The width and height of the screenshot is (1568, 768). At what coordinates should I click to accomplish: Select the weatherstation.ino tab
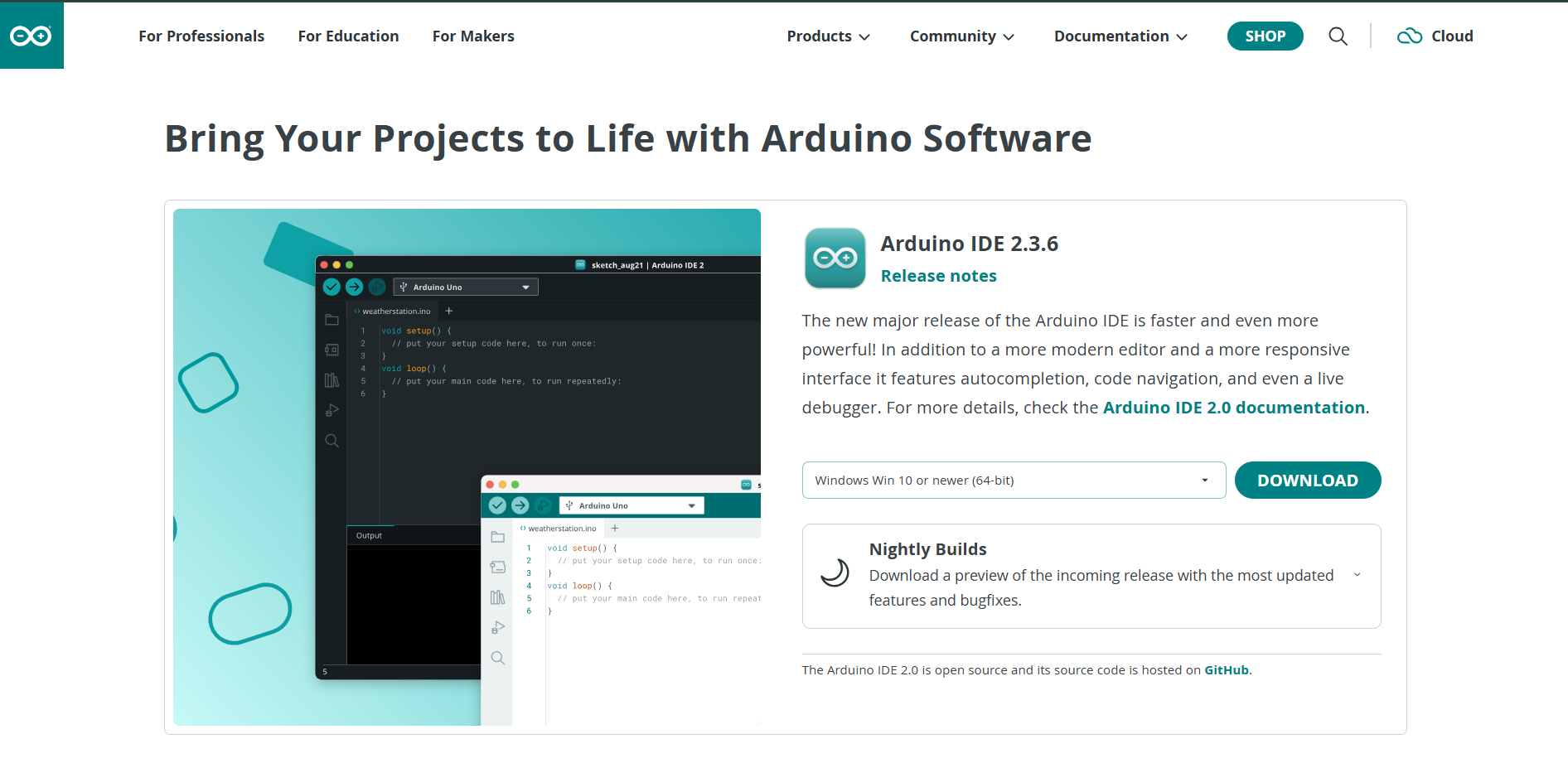click(x=392, y=311)
